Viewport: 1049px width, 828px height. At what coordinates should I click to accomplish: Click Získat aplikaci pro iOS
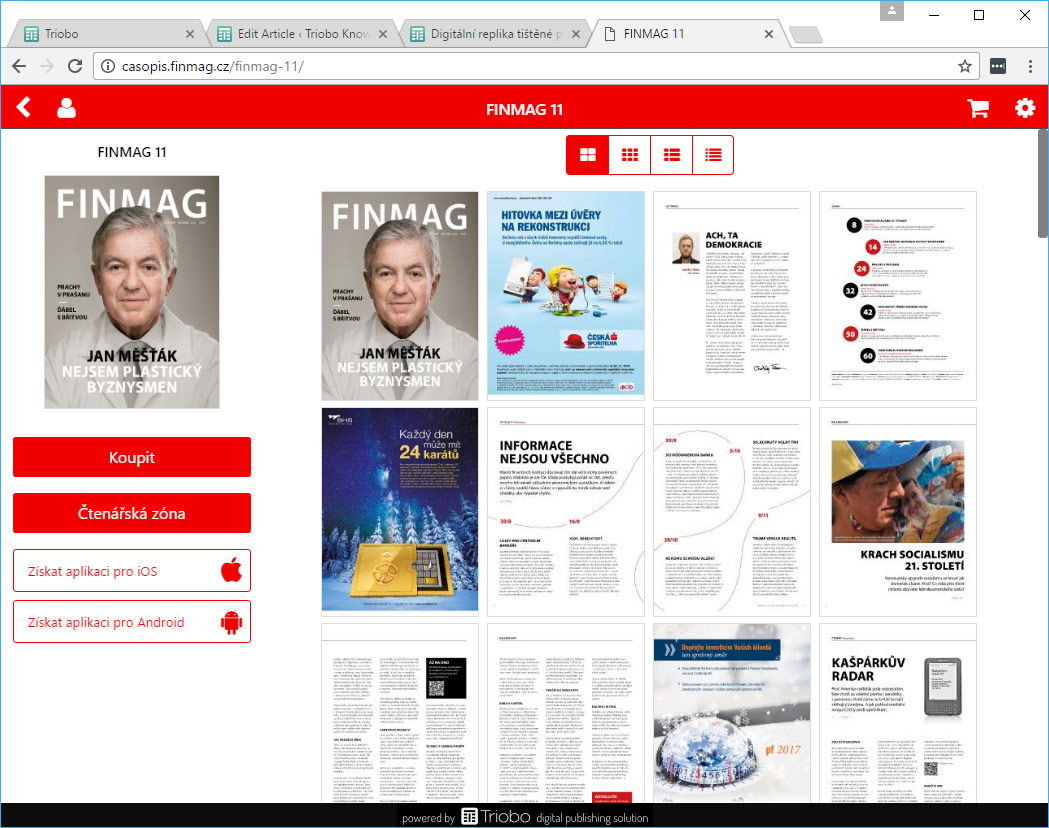click(132, 570)
